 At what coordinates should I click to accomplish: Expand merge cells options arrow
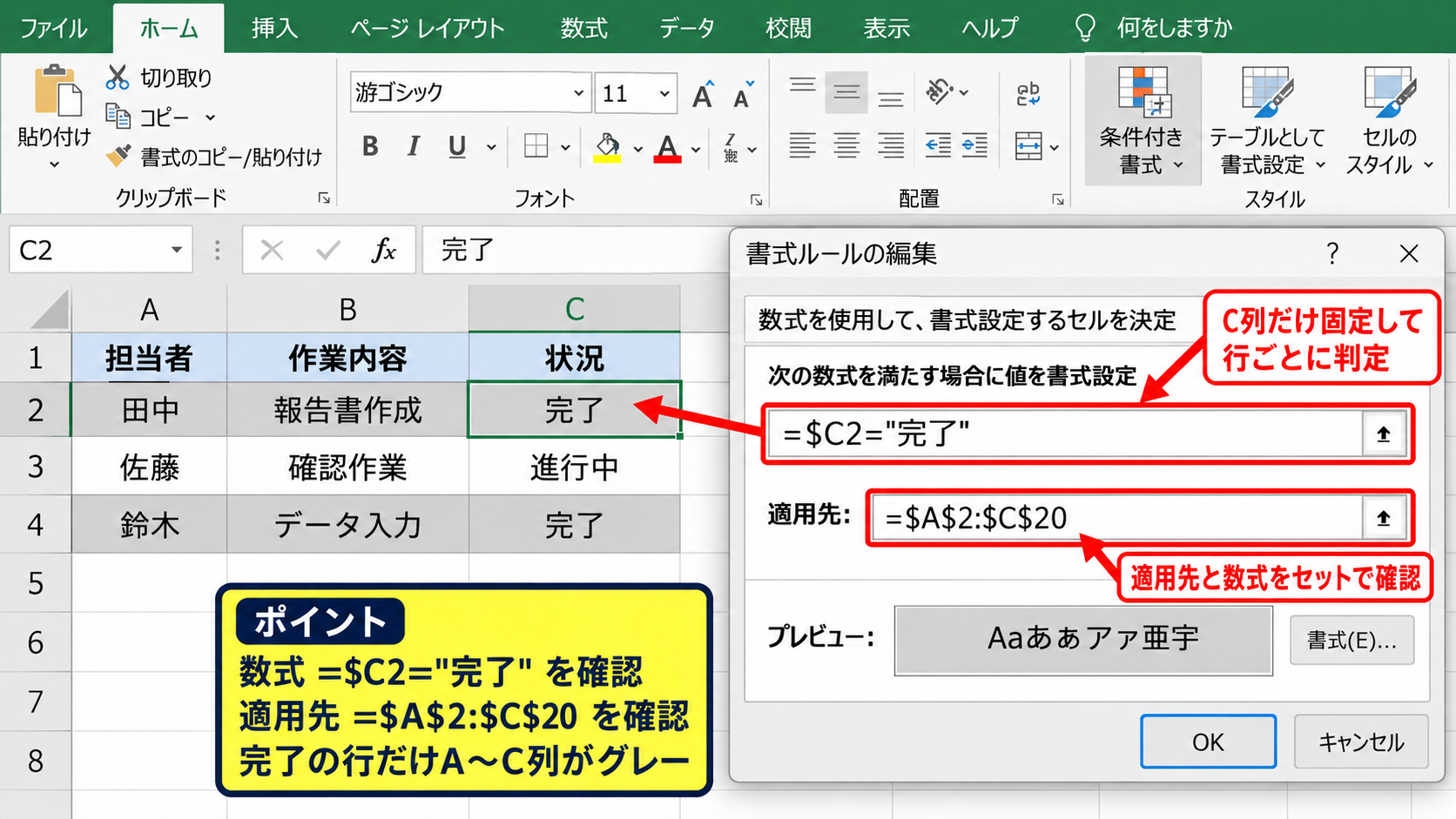point(1055,147)
